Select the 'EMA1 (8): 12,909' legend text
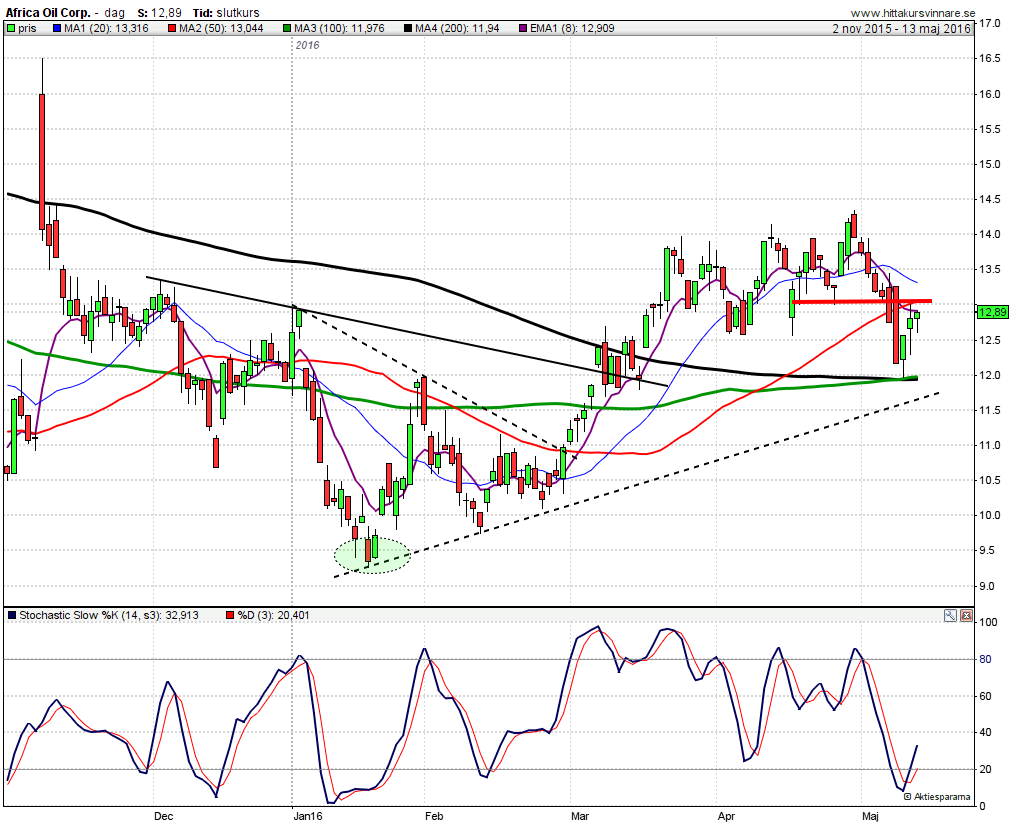This screenshot has width=1018, height=829. pos(572,29)
